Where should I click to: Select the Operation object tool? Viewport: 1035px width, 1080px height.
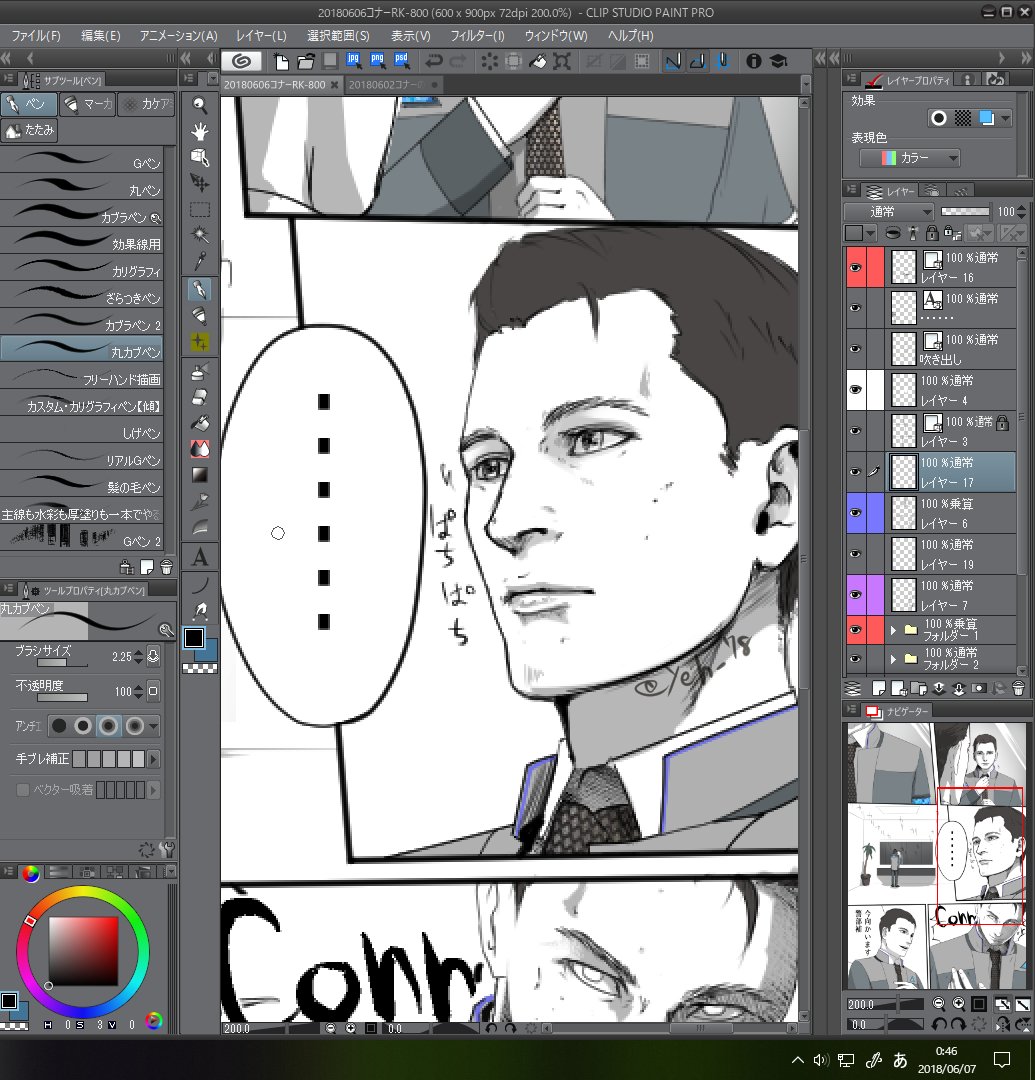pyautogui.click(x=200, y=157)
